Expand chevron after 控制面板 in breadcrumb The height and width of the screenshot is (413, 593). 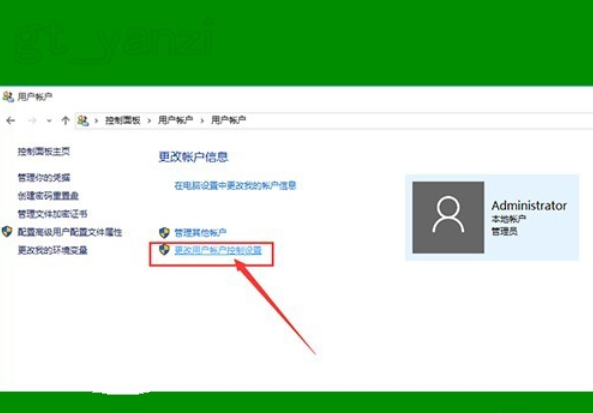149,121
